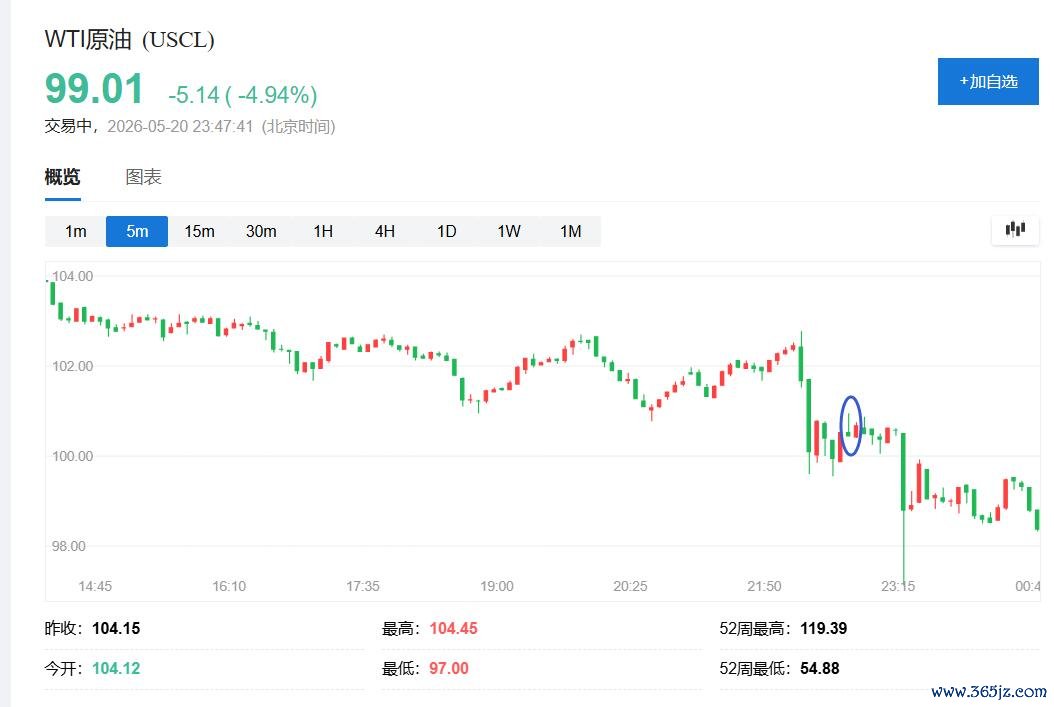
Task: Click the long-wick candle near 23:15
Action: tap(903, 505)
